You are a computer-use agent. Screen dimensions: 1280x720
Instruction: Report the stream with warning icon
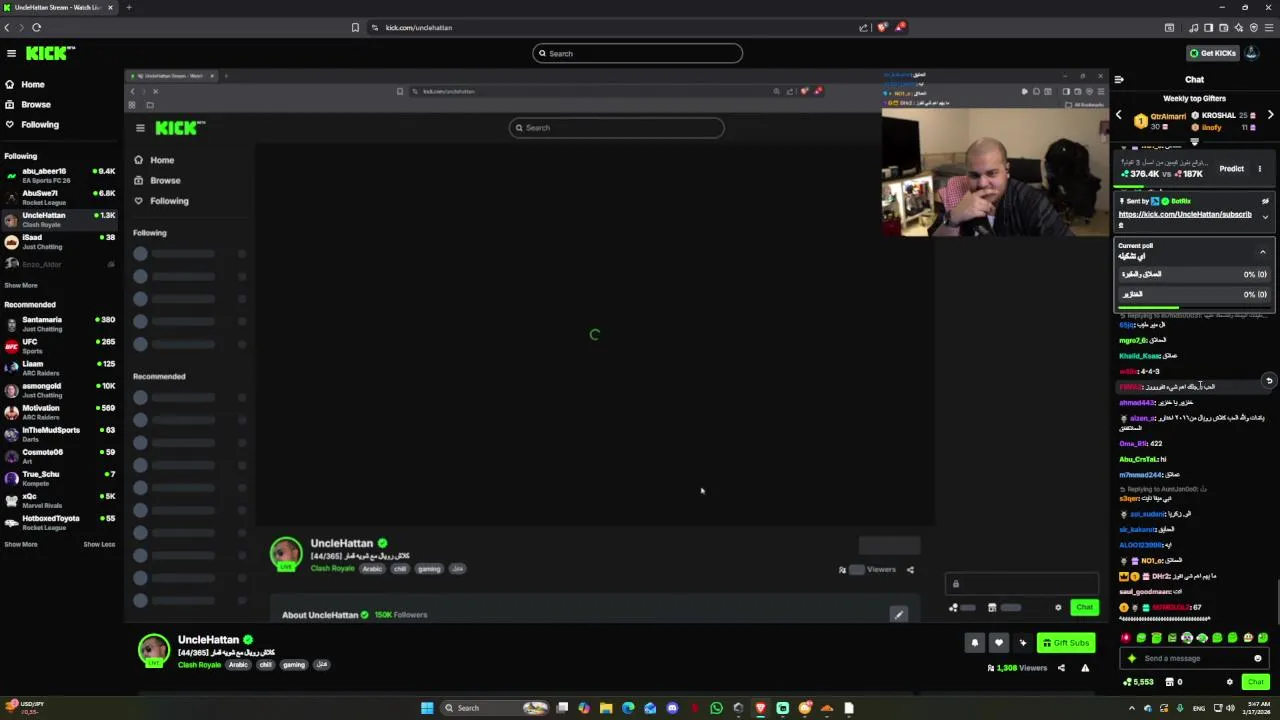(x=1085, y=668)
